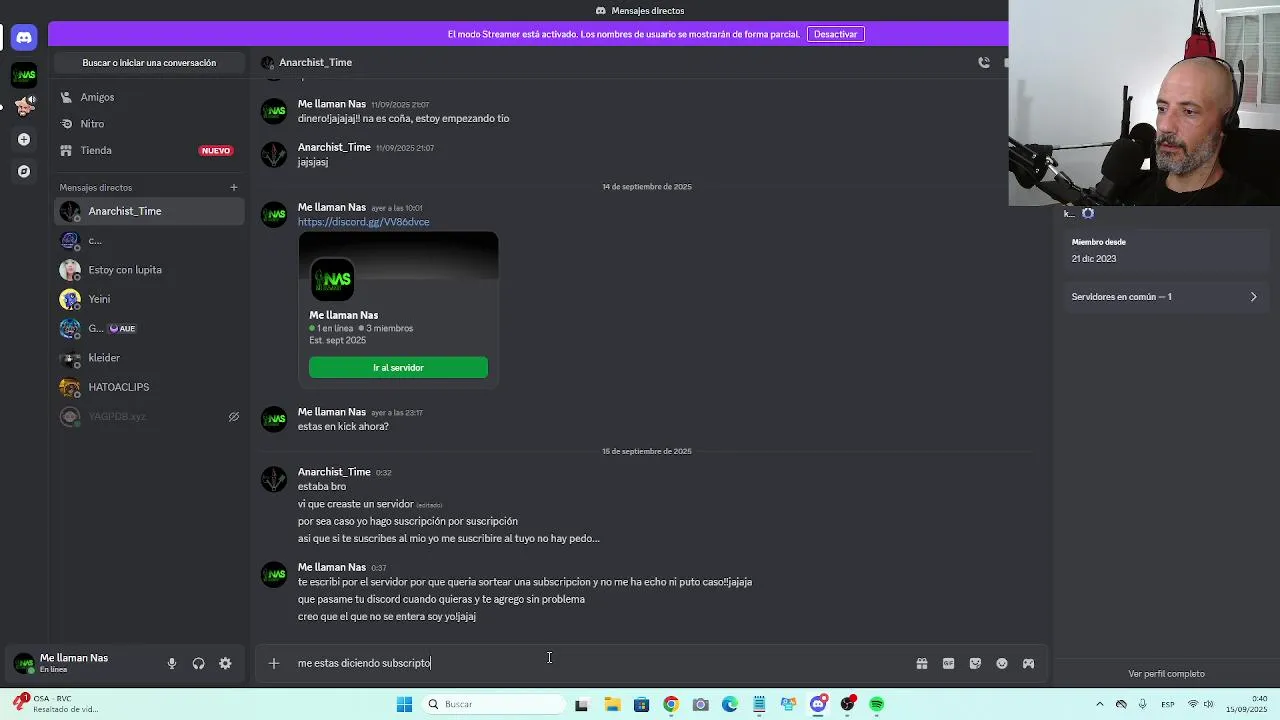Click the search or start conversation box
This screenshot has height=720, width=1280.
[149, 62]
